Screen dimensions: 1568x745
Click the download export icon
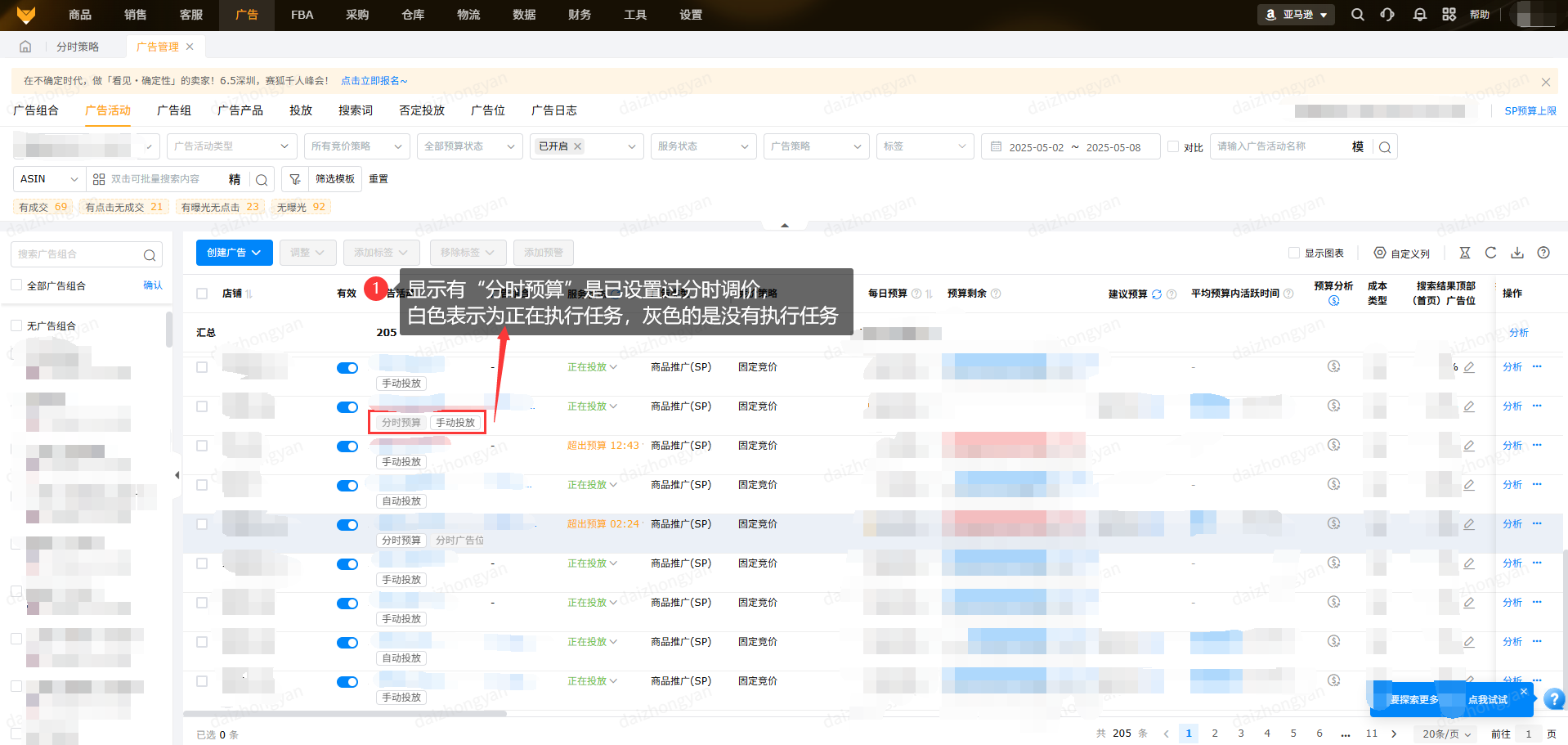(1517, 253)
